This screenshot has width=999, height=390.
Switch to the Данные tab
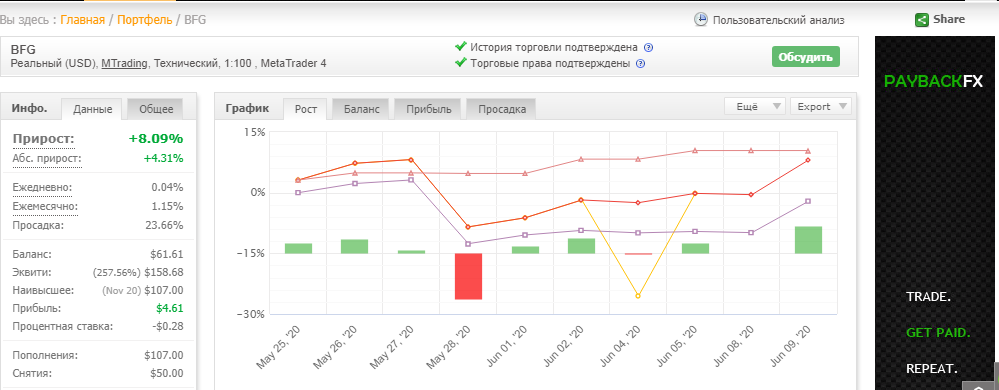(x=92, y=109)
